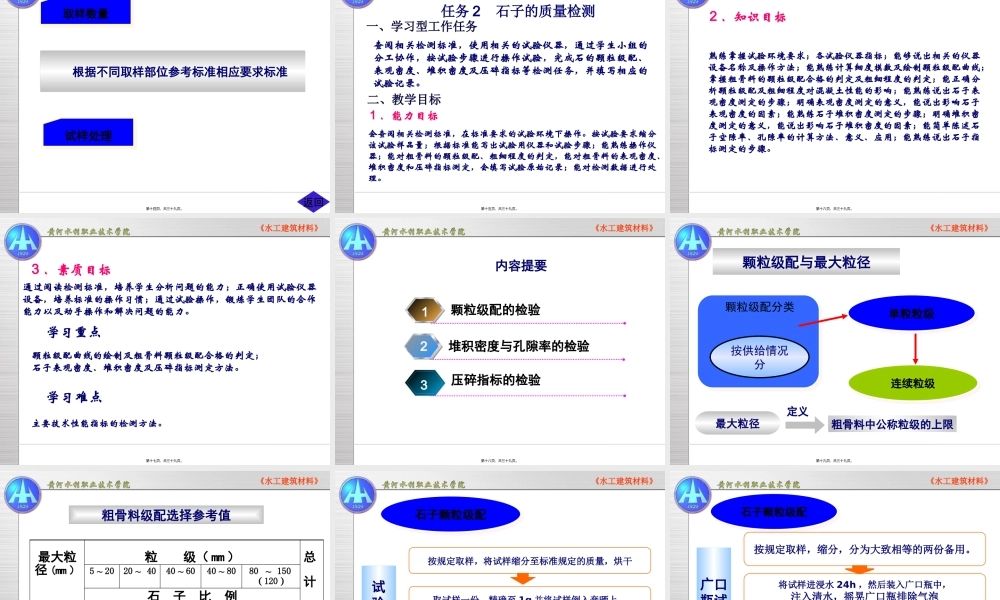
Task: Select numbered marker 3 beside 压碎指标的检验
Action: pos(425,382)
